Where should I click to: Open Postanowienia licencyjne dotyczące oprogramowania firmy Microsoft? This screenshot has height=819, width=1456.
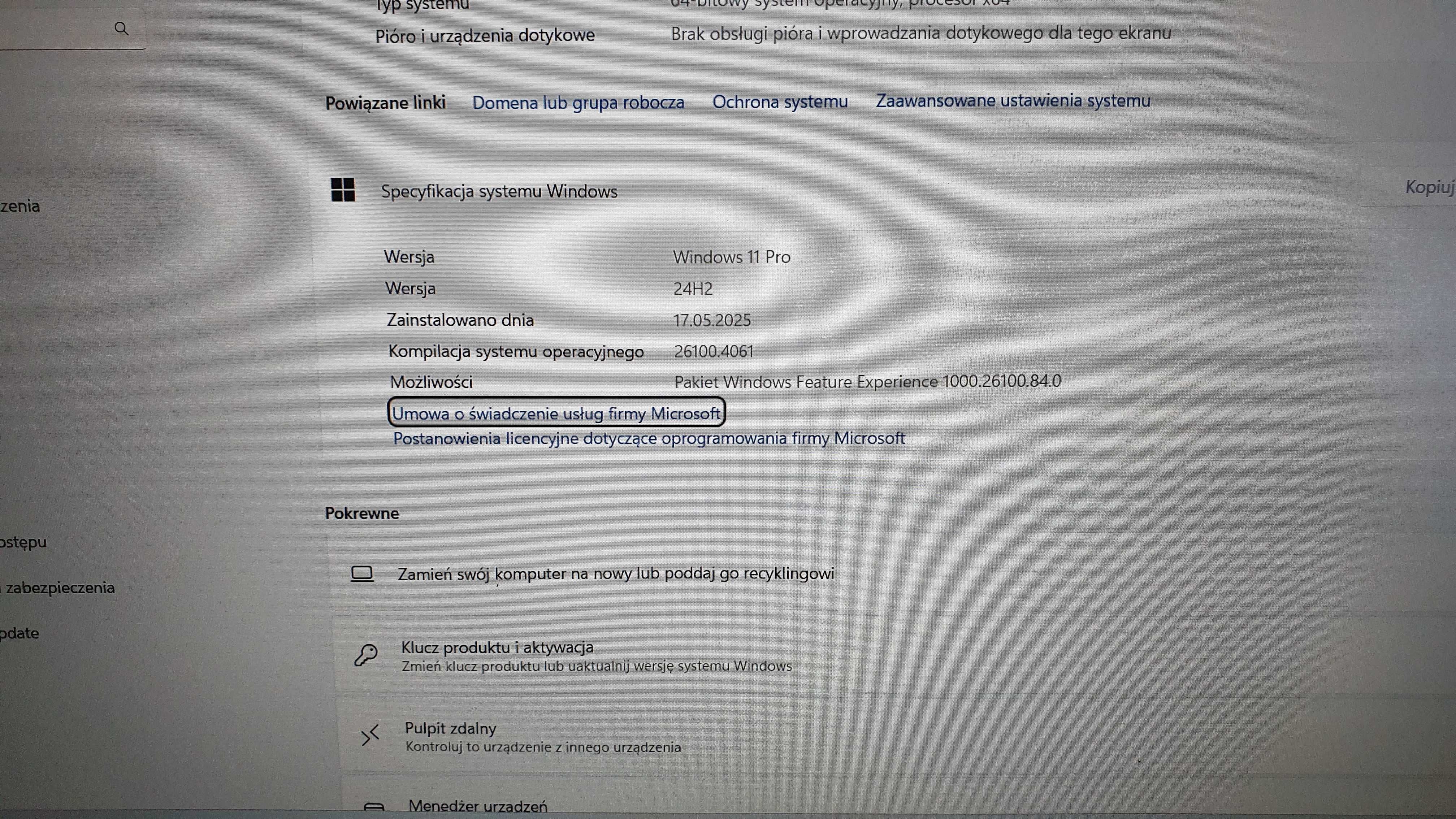[649, 438]
